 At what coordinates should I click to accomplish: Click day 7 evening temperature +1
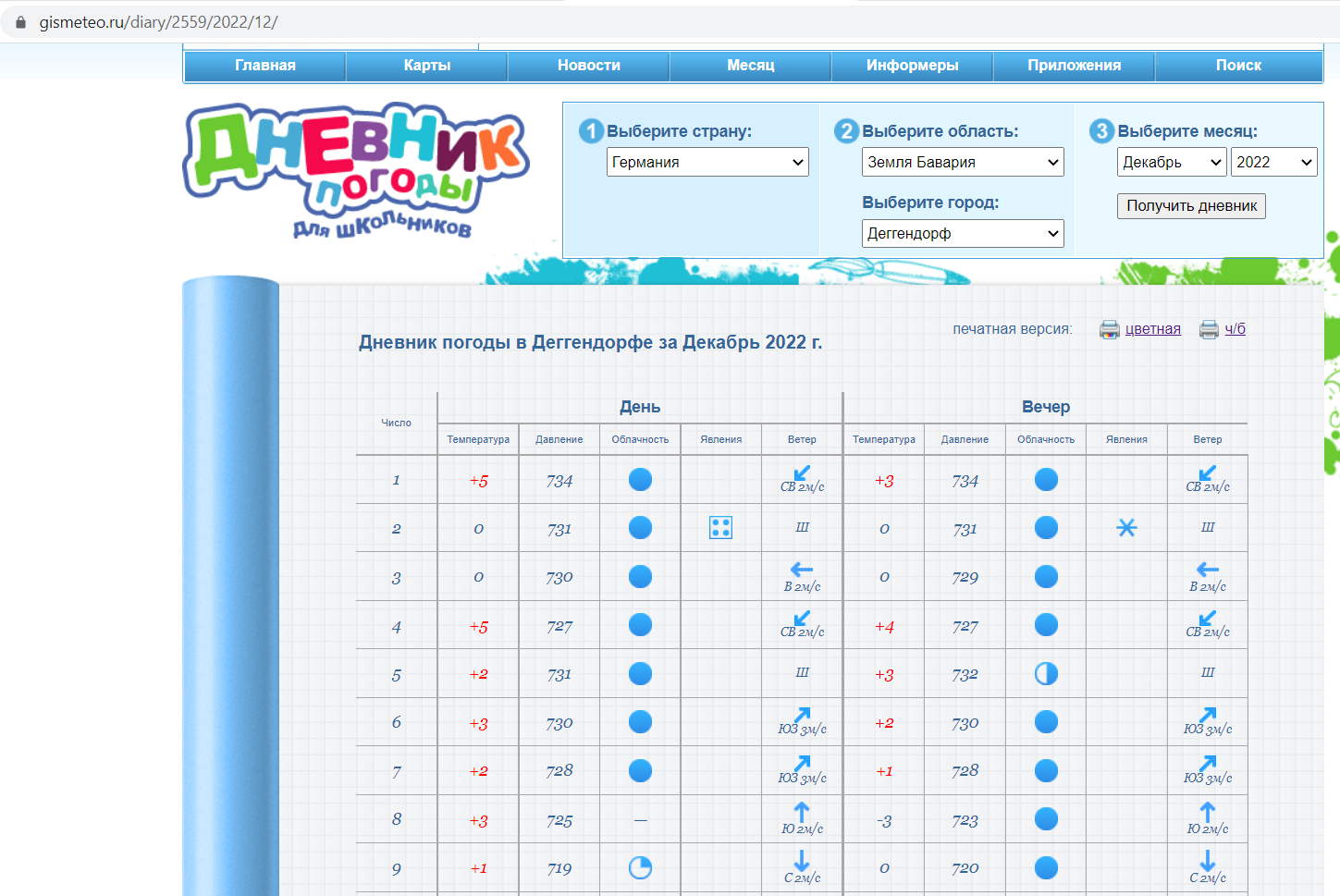pos(884,771)
